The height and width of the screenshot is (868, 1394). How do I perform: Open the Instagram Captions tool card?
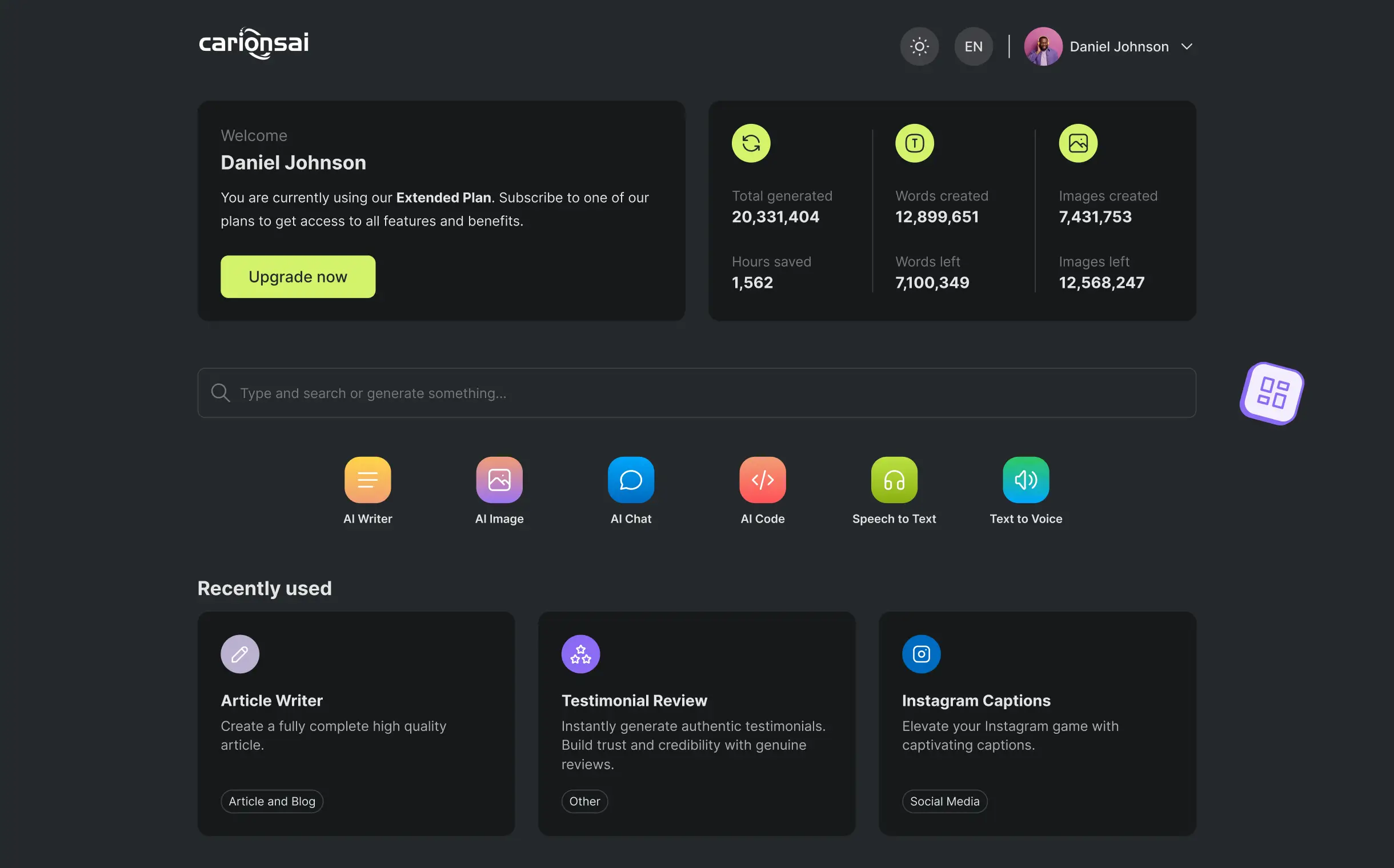[1037, 723]
